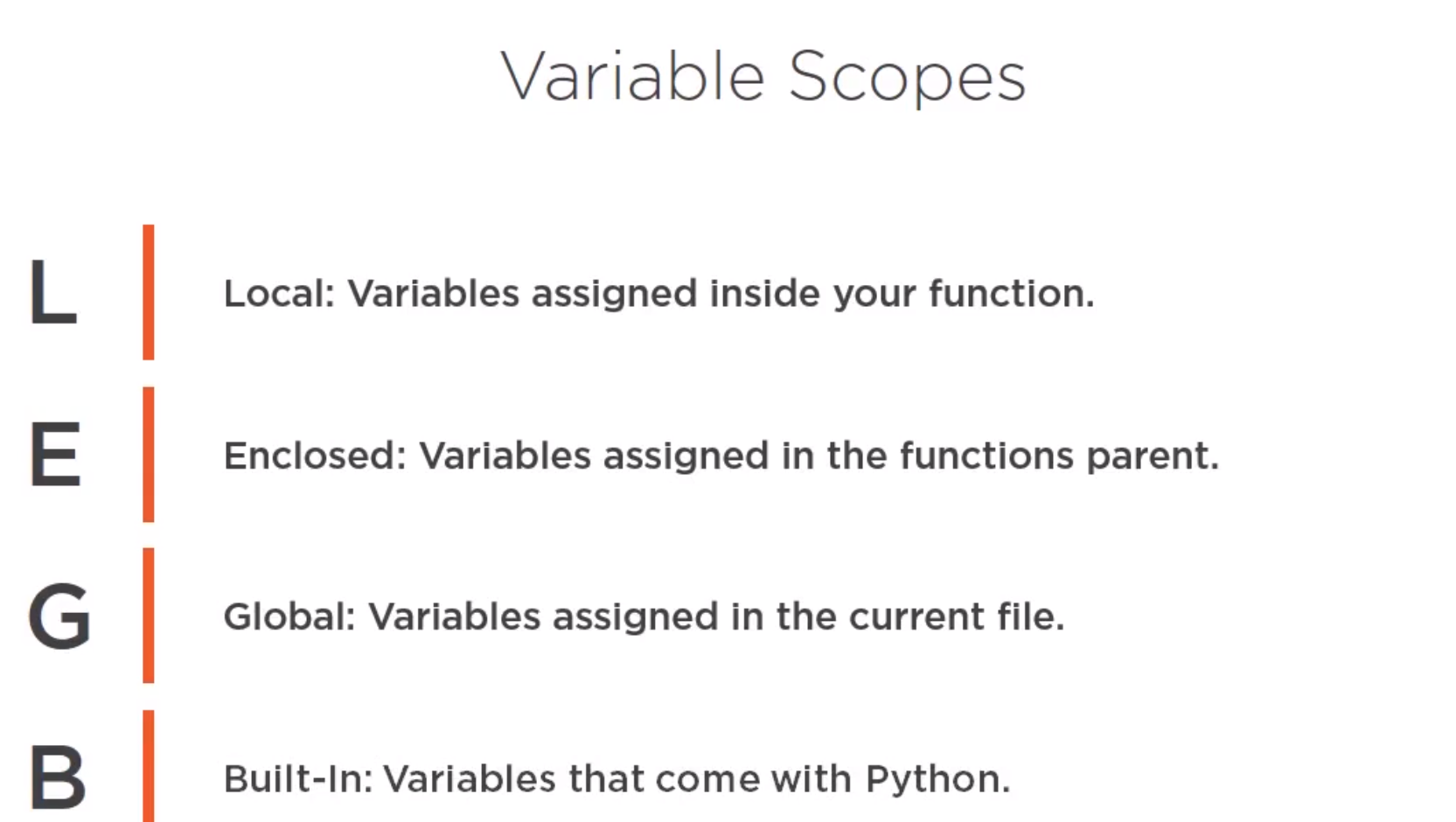Click 'Variables that come with' text

click(x=617, y=778)
